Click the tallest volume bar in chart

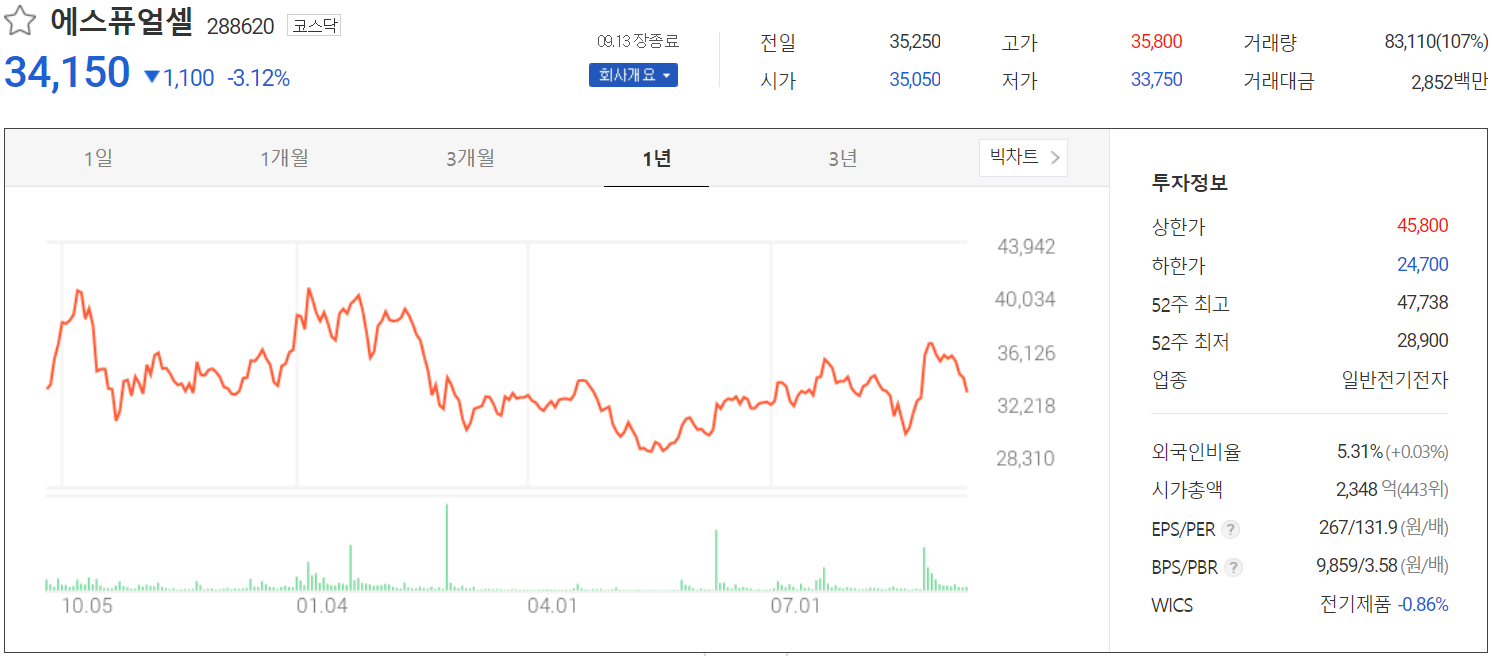tap(446, 547)
